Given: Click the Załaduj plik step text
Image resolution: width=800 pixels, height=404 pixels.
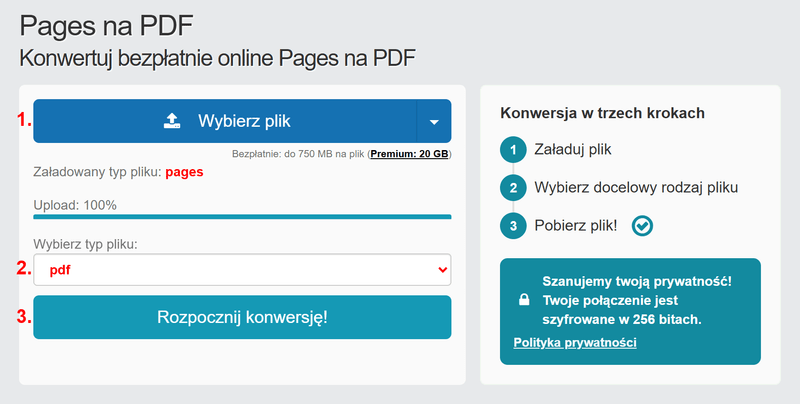Looking at the screenshot, I should [572, 149].
